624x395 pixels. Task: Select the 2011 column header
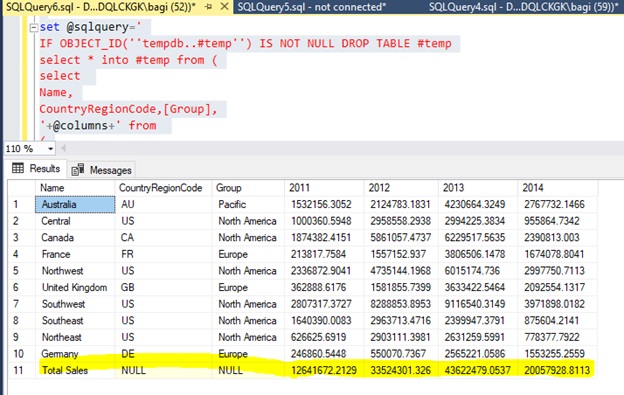pyautogui.click(x=324, y=188)
